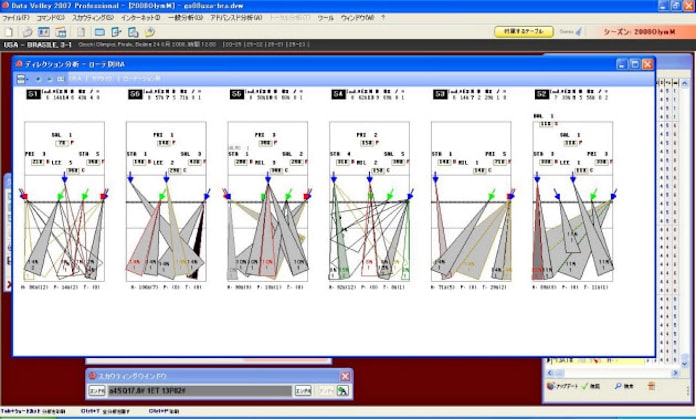Click the new file toolbar icon
Screen dimensions: 696x419
[8, 32]
